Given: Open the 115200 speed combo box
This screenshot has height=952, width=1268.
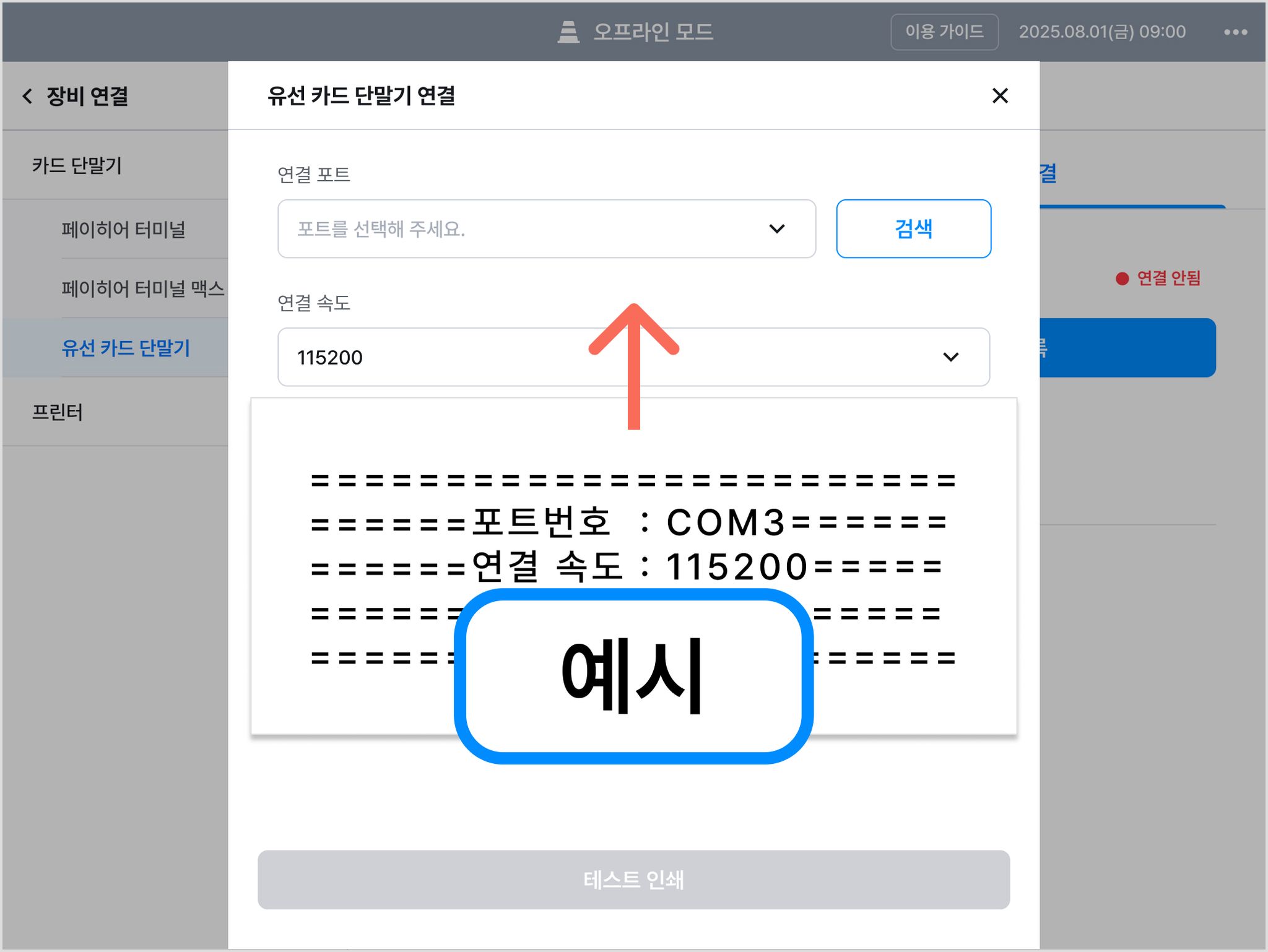Looking at the screenshot, I should tap(633, 357).
